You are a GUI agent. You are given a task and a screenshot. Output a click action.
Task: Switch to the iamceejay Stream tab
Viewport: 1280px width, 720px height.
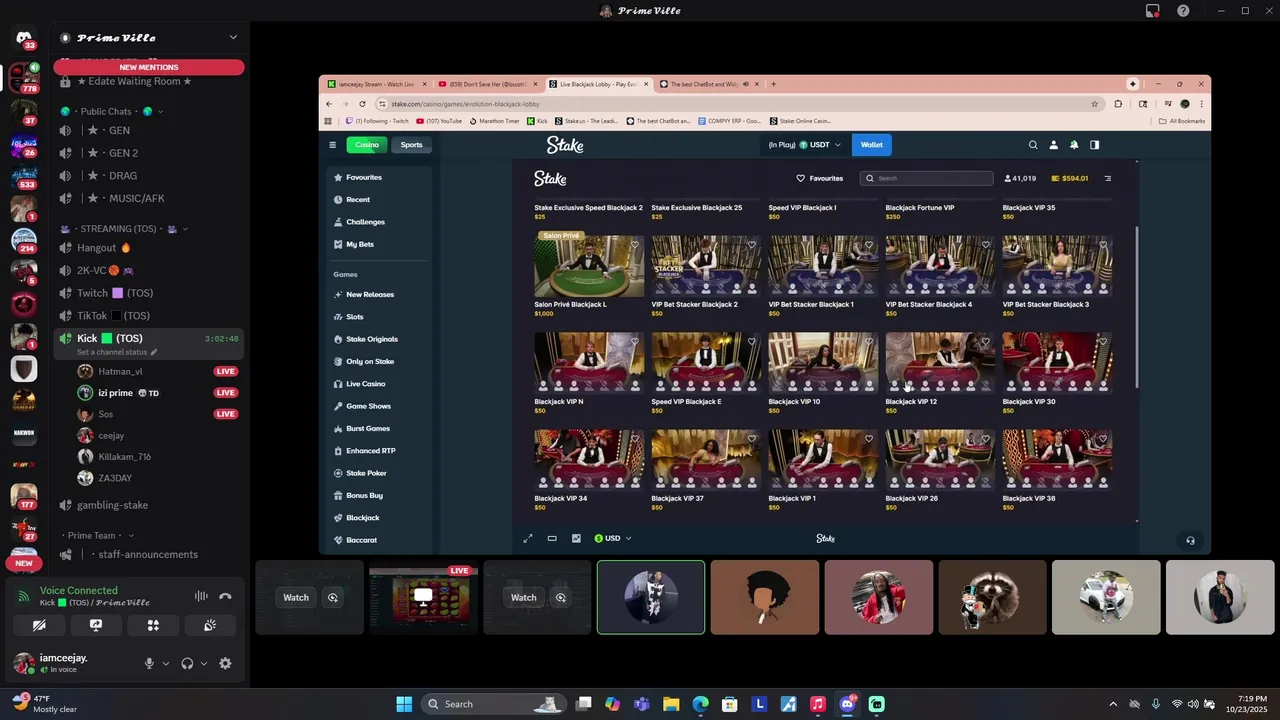[x=378, y=84]
